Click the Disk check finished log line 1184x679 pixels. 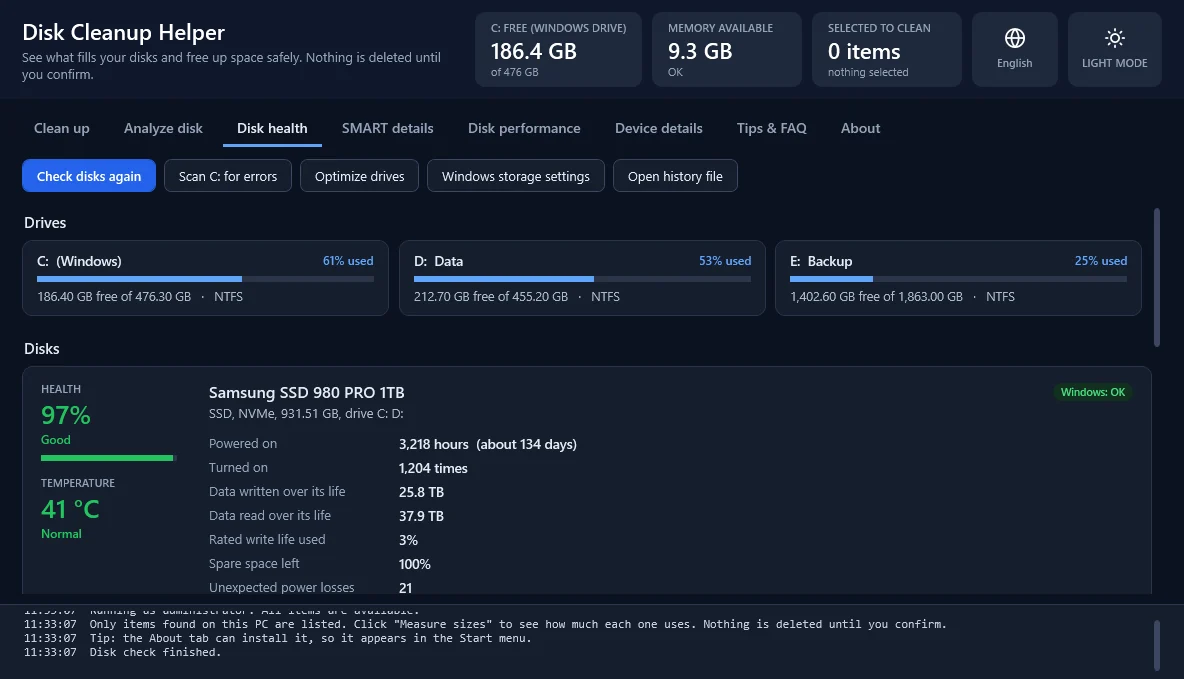(122, 653)
